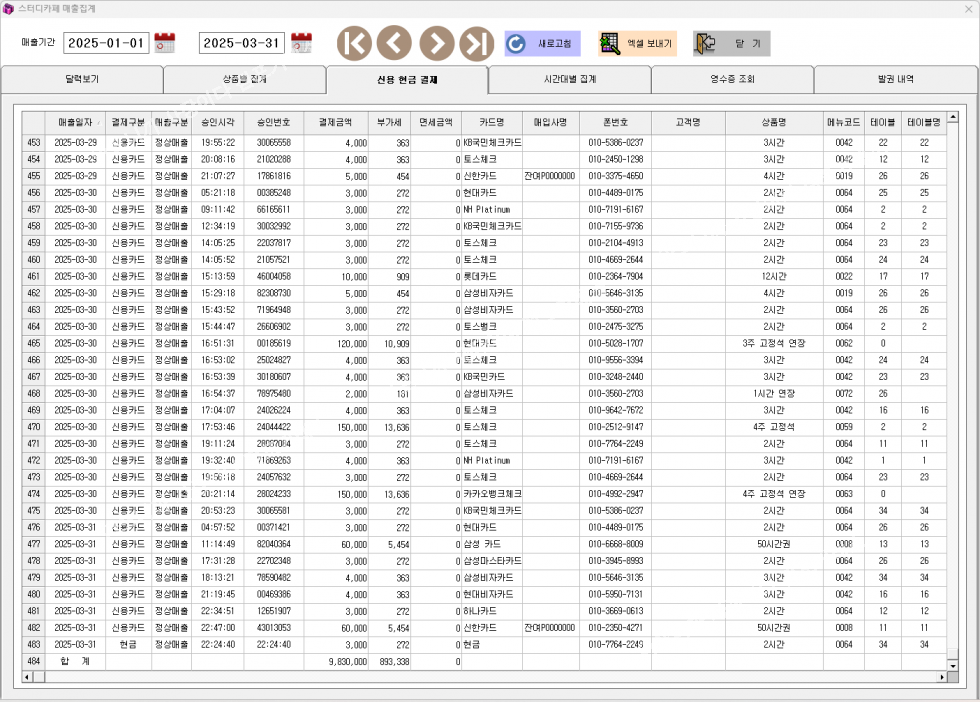Open the calendar picker beside 2025-03-31
Screen dimensions: 980x702
301,43
